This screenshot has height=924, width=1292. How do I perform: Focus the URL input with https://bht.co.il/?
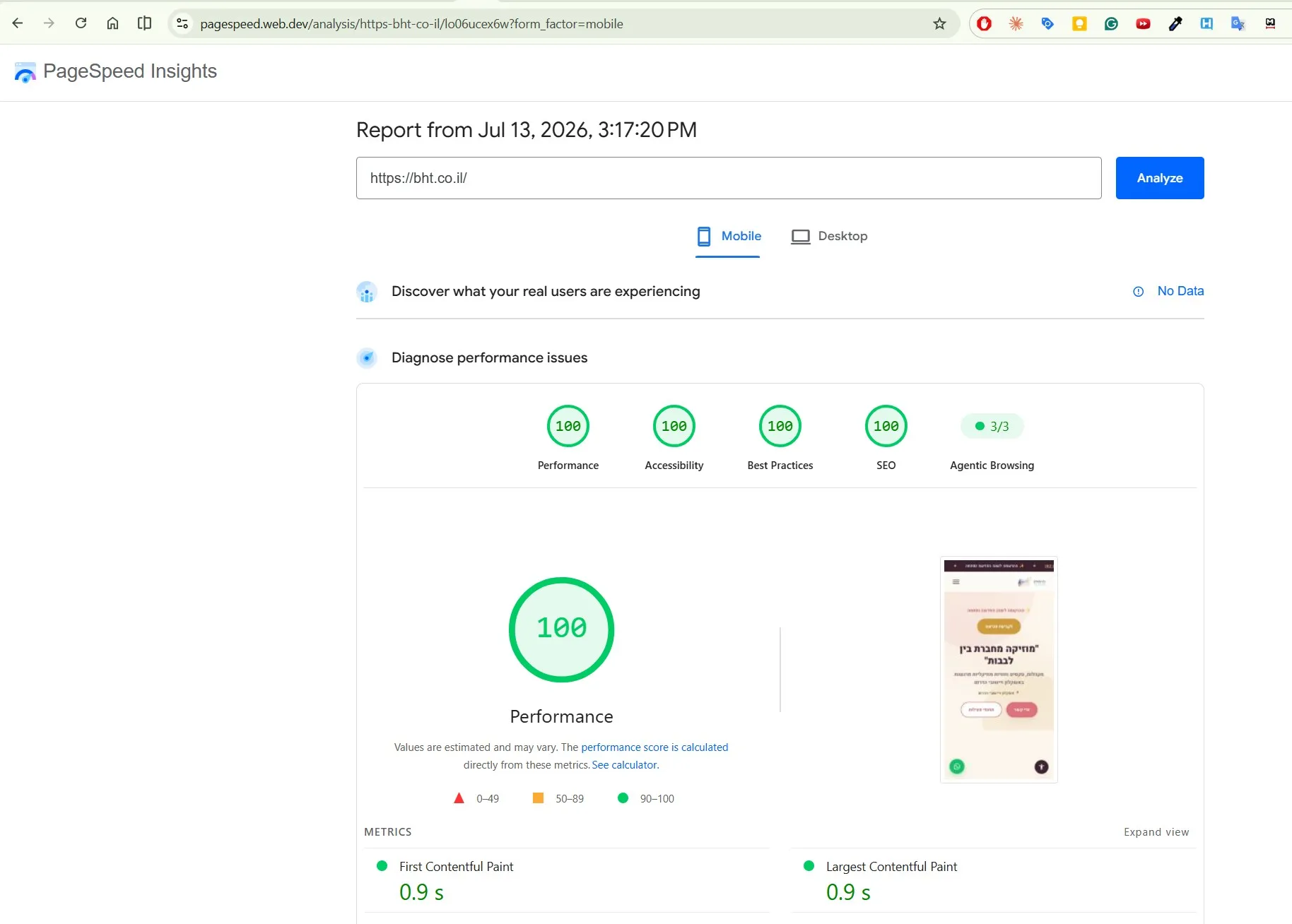click(729, 178)
